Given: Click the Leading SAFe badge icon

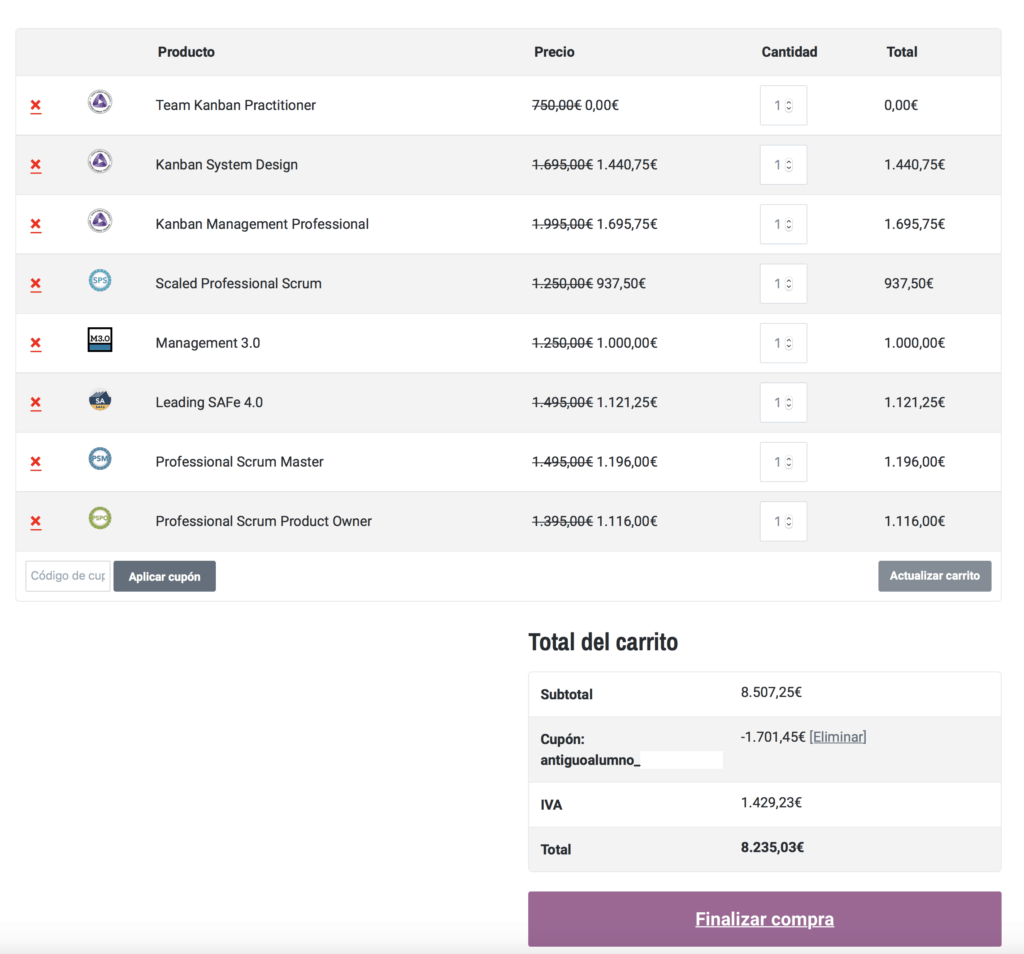Looking at the screenshot, I should click(100, 400).
